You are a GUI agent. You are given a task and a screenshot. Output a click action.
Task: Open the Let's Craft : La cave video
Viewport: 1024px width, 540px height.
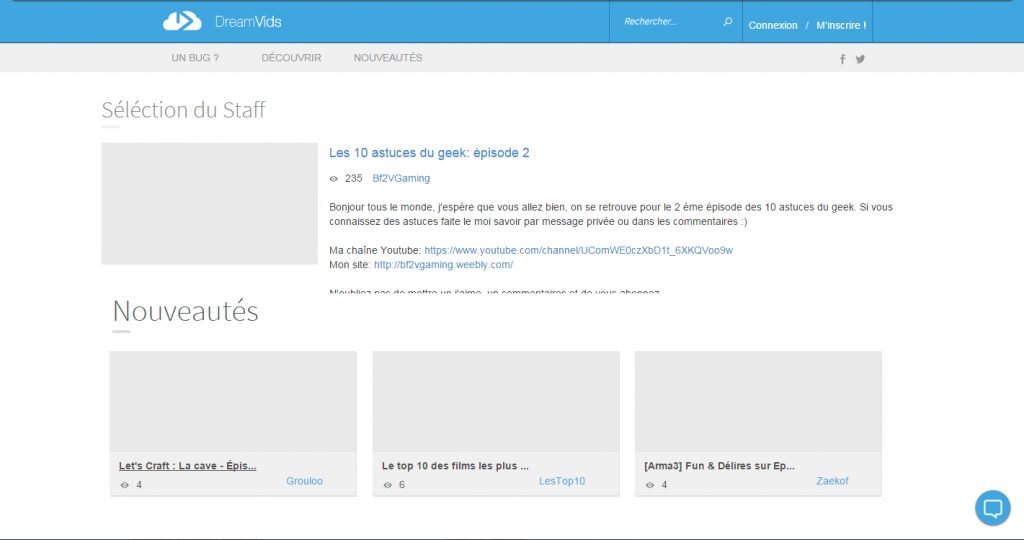coord(188,466)
